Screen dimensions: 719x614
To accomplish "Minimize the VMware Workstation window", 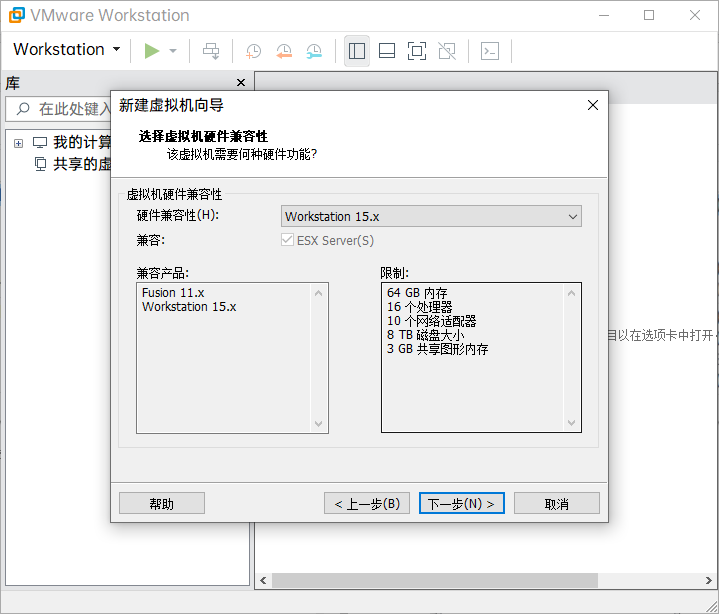I will point(604,15).
